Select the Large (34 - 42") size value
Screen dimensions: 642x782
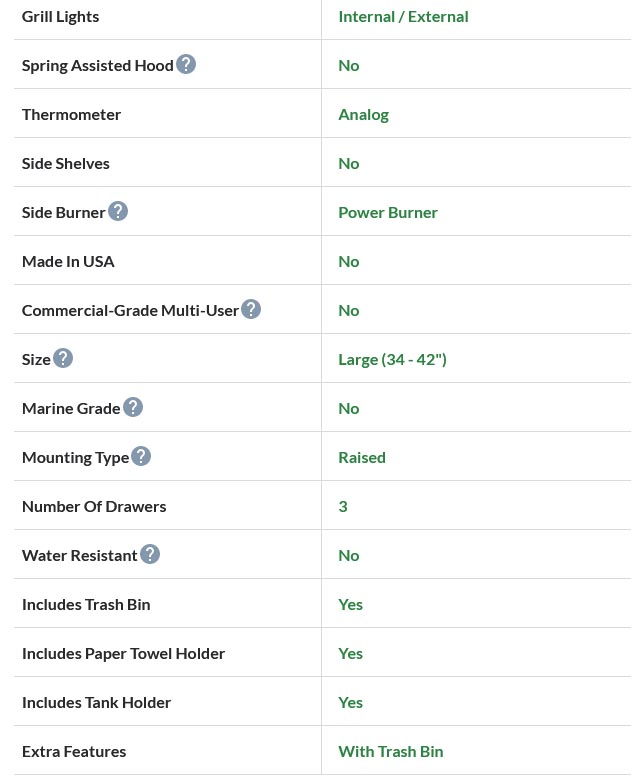[392, 359]
